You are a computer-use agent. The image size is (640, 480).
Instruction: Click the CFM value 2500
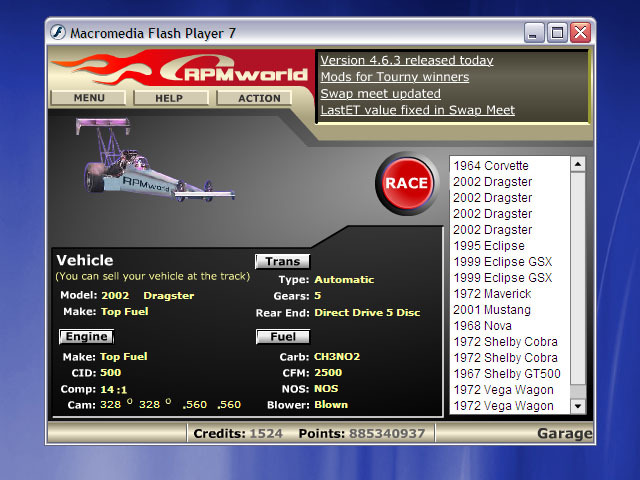point(328,372)
